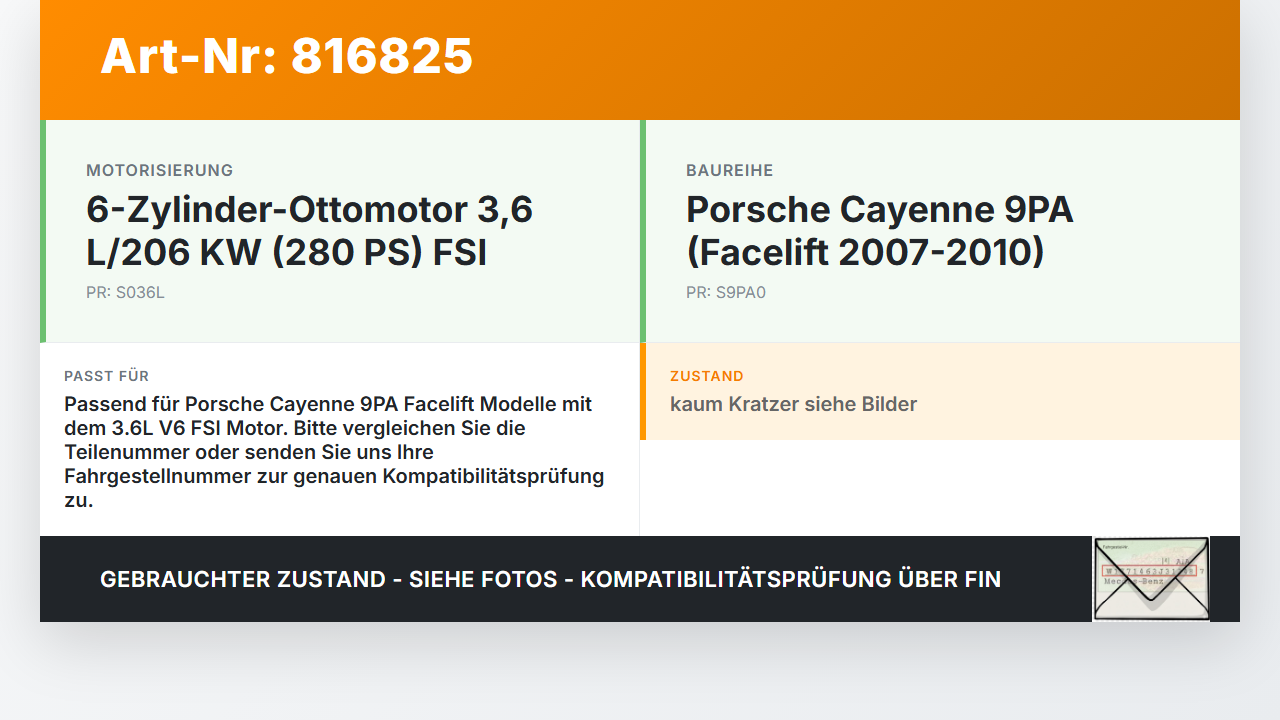Click 'Porsche Cayenne 9PA (Facelift 2007-2010)' text
The width and height of the screenshot is (1280, 720).
coord(880,231)
